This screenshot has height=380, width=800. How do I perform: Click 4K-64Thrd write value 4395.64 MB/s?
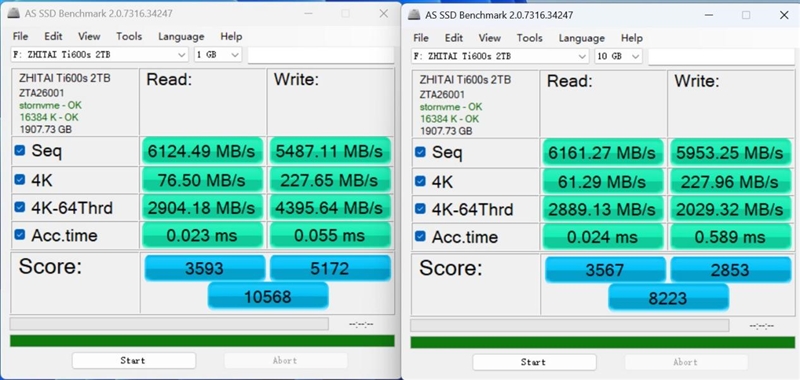(330, 207)
